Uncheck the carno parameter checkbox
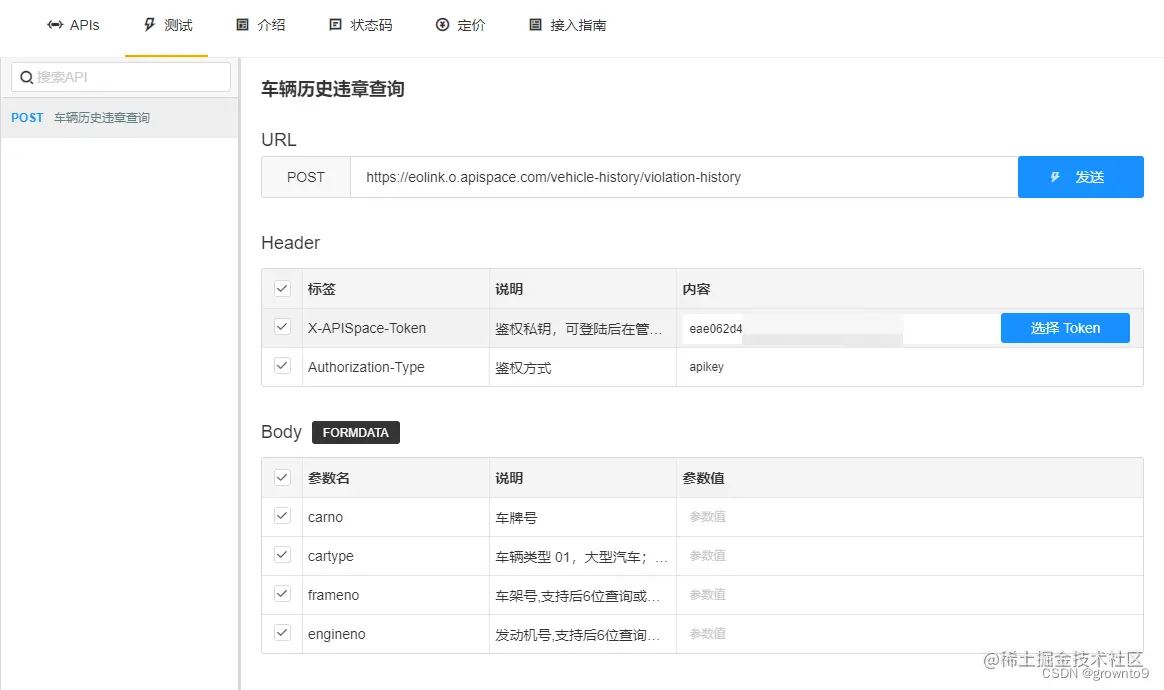1164x690 pixels. click(282, 515)
